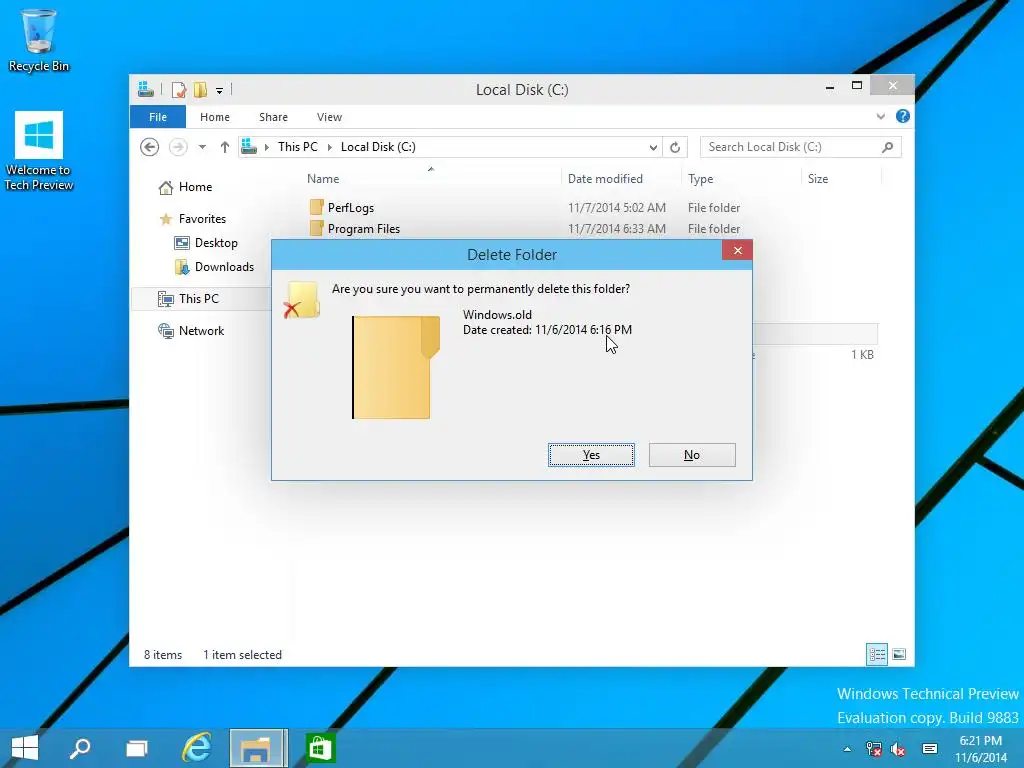
Task: Sort by the Size column header
Action: [818, 179]
